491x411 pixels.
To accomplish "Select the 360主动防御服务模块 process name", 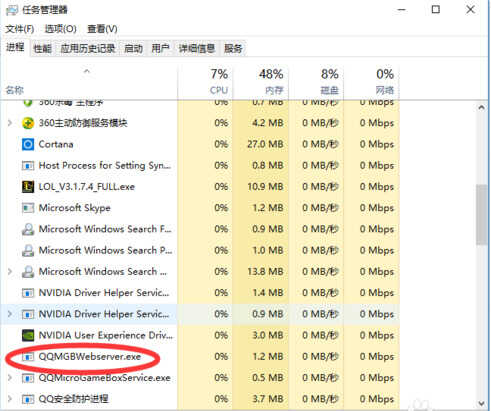I will tap(83, 123).
